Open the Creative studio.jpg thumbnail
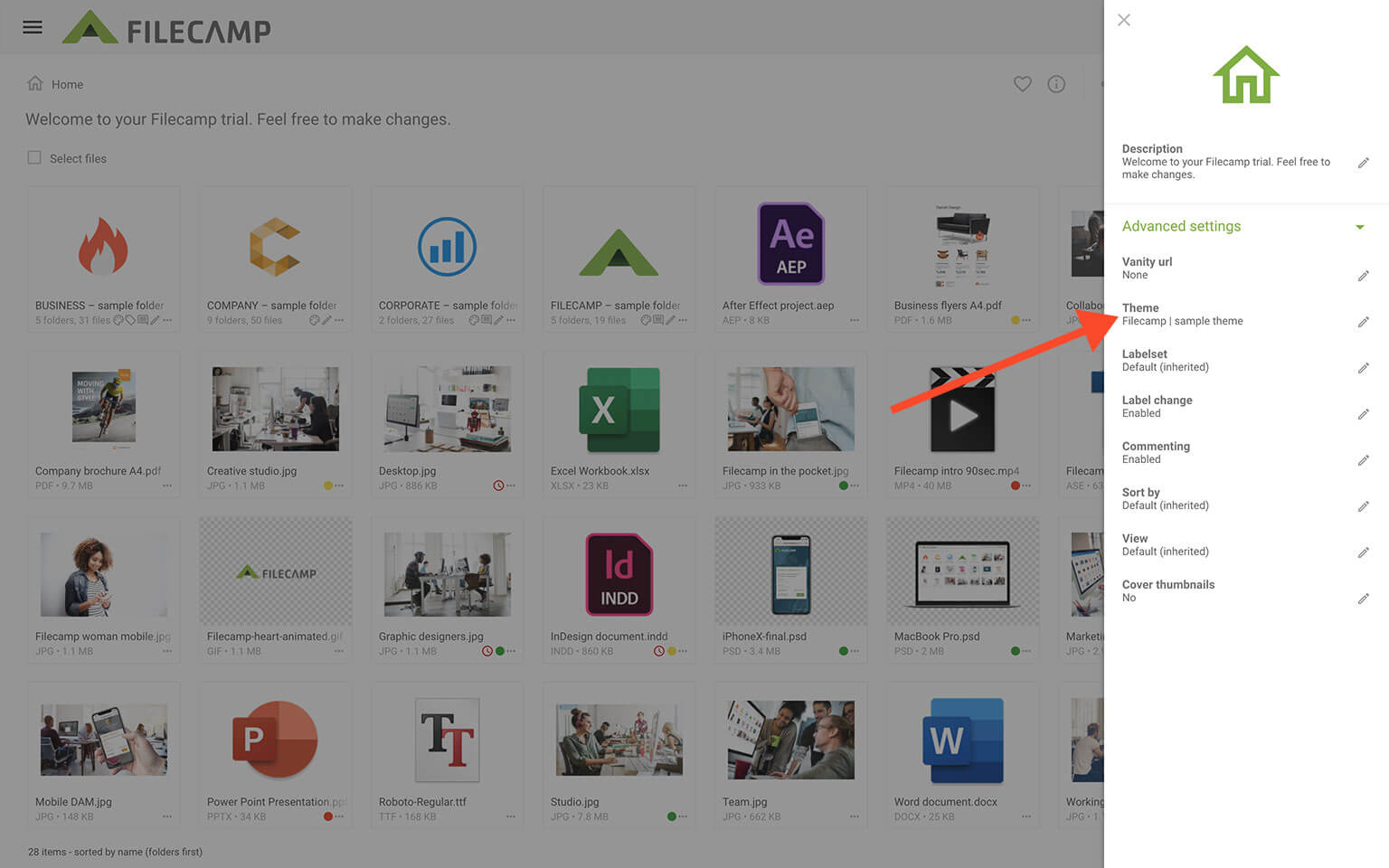 pyautogui.click(x=275, y=409)
